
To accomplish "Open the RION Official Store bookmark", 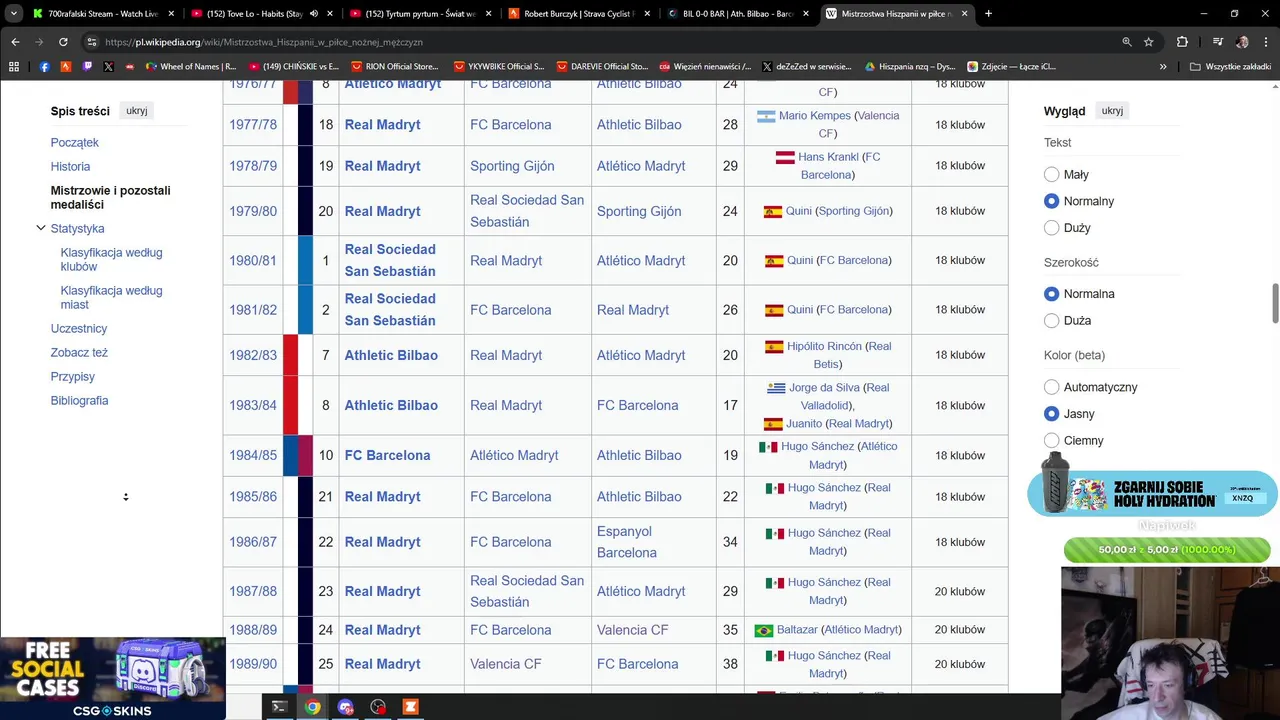I will tap(395, 67).
